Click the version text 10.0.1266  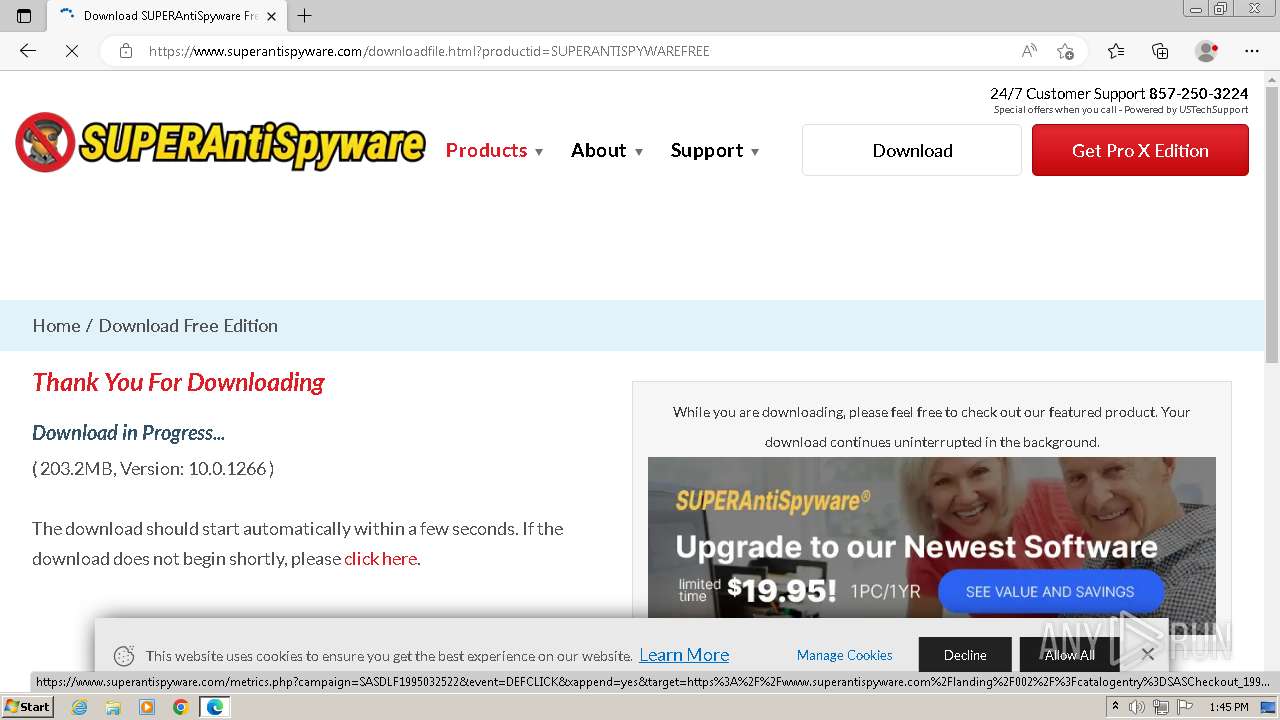pos(227,468)
